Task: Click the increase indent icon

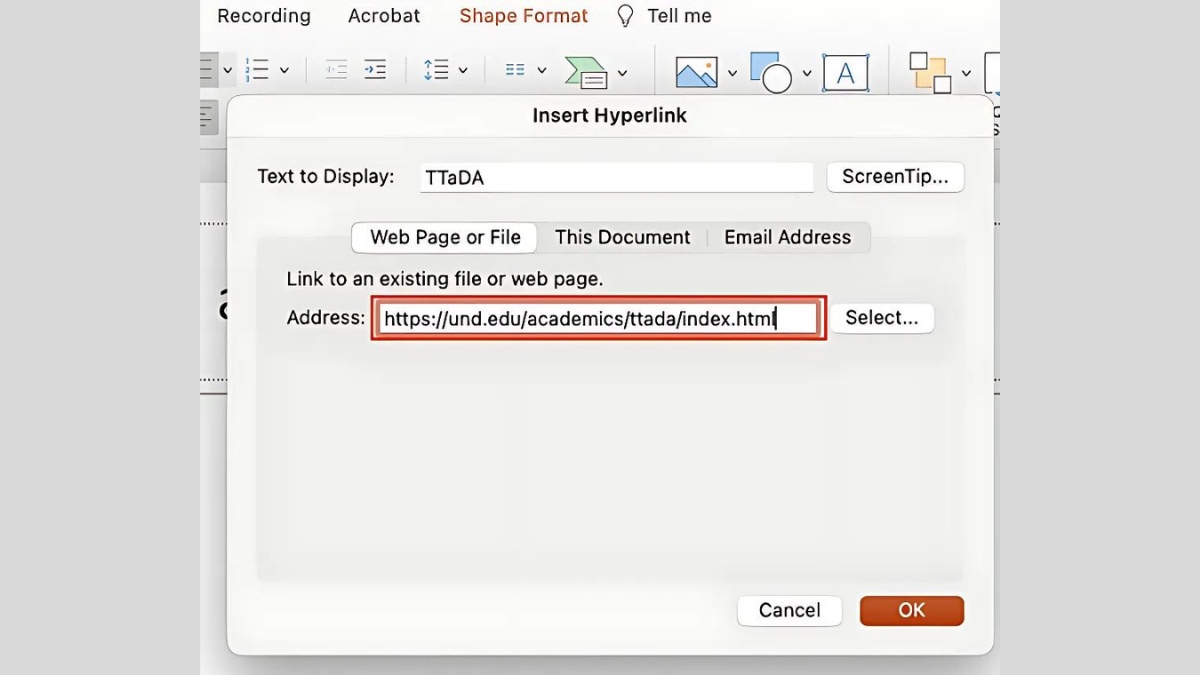Action: [x=375, y=70]
